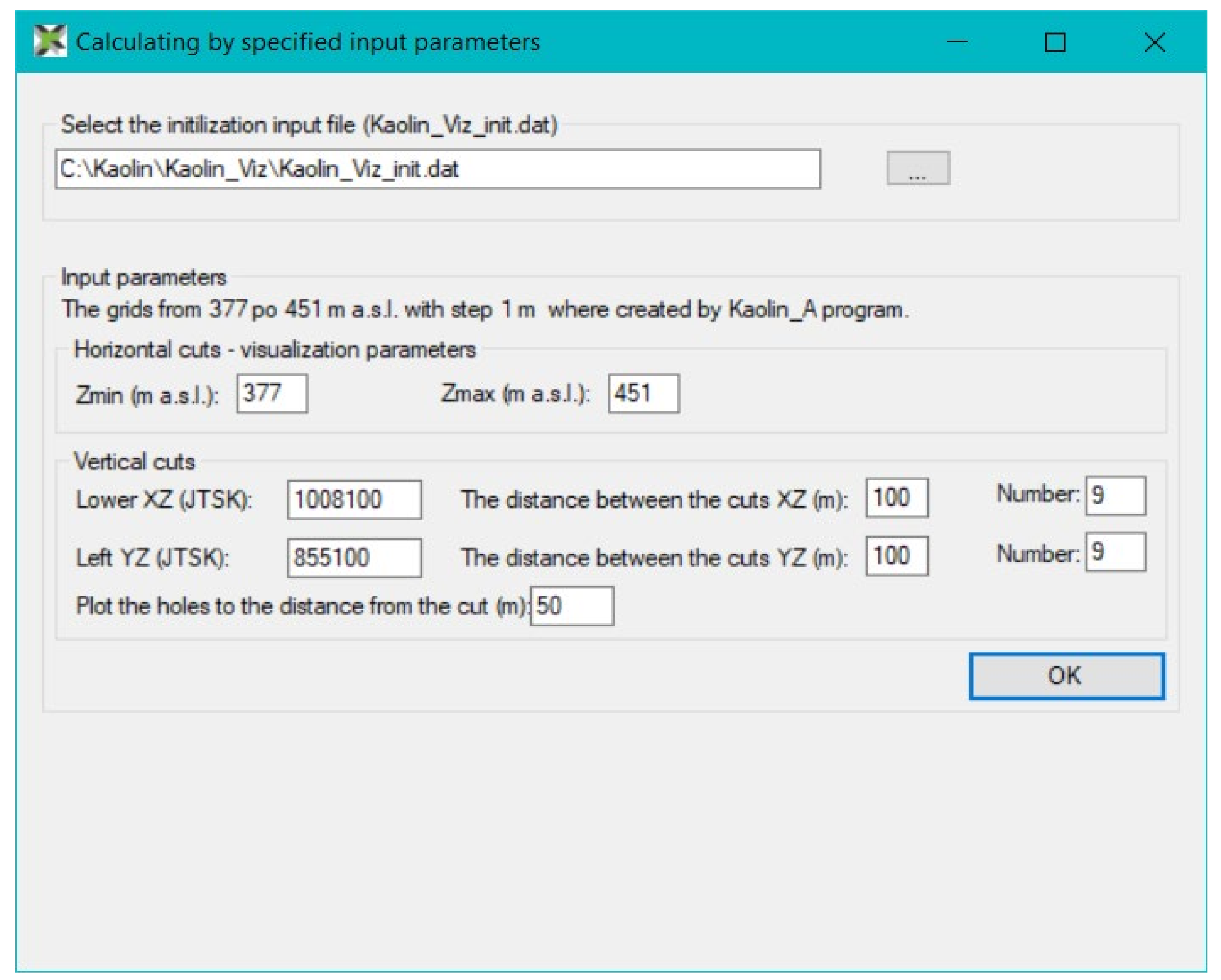1221x980 pixels.
Task: Select the XZ cuts Number field
Action: point(1115,495)
